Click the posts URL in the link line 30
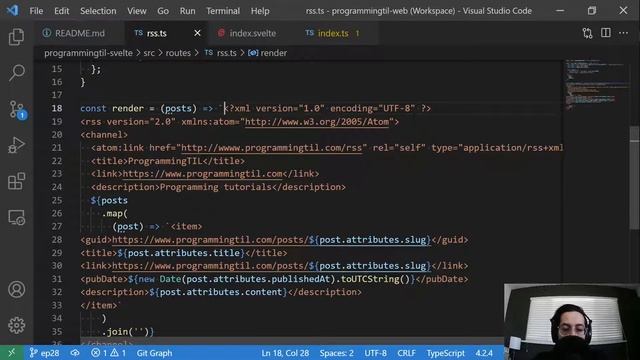Screen dimensions: 640x360 click(x=271, y=266)
